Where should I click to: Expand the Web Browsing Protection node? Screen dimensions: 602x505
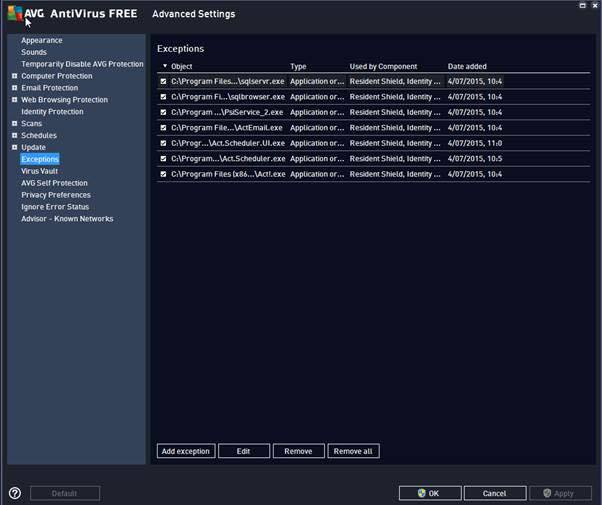coord(15,100)
